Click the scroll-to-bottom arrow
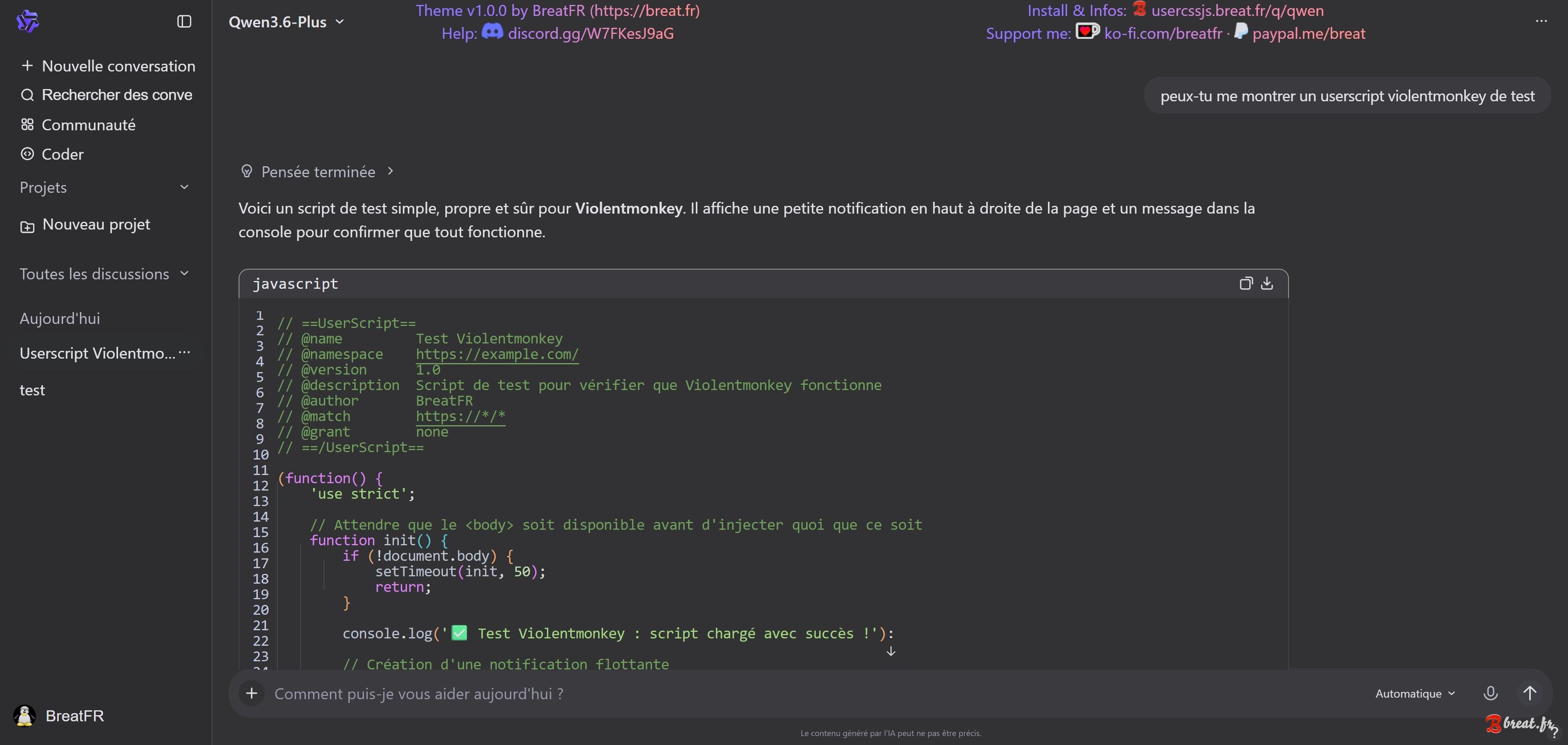The width and height of the screenshot is (1568, 745). point(891,651)
